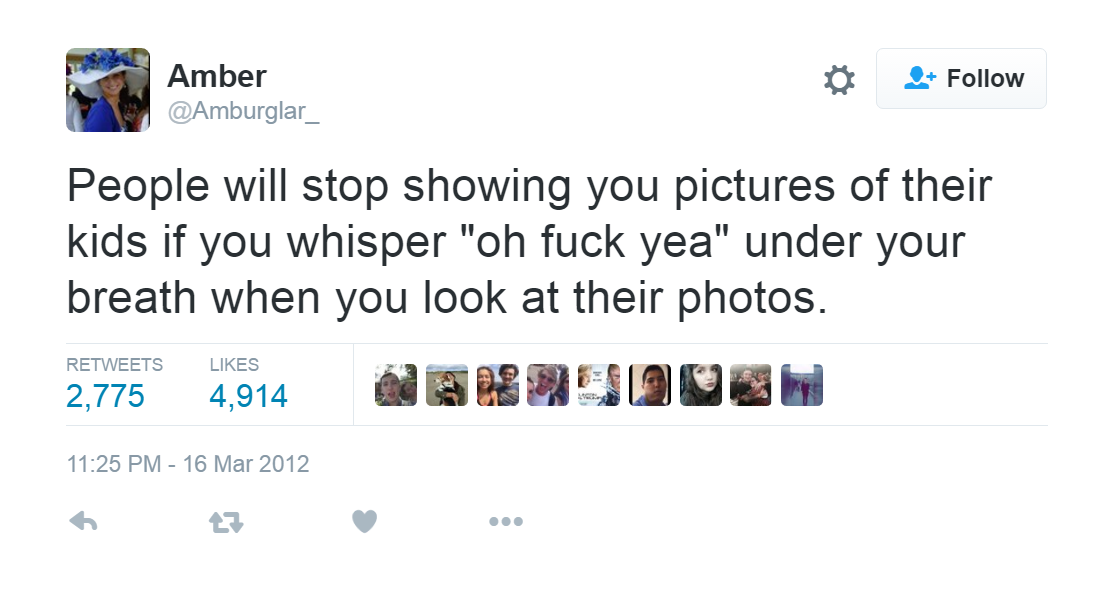Screen dimensions: 1115x590
Task: Retweet this tweet using the retweet icon
Action: click(x=225, y=521)
